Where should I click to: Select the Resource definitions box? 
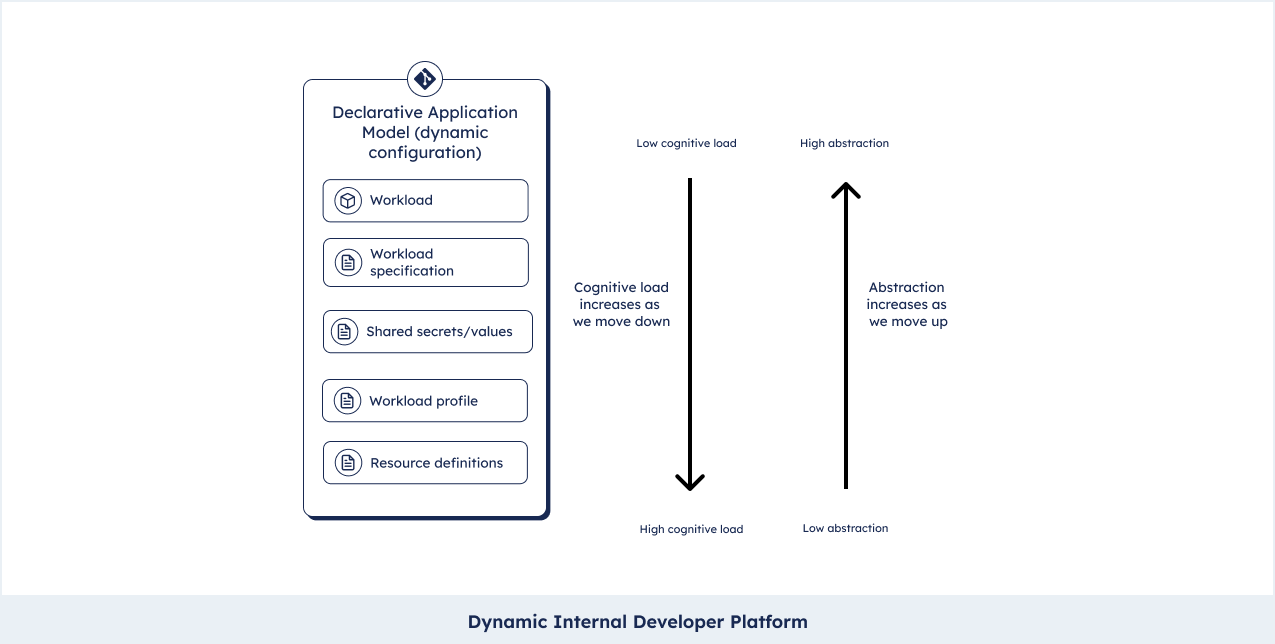tap(425, 463)
